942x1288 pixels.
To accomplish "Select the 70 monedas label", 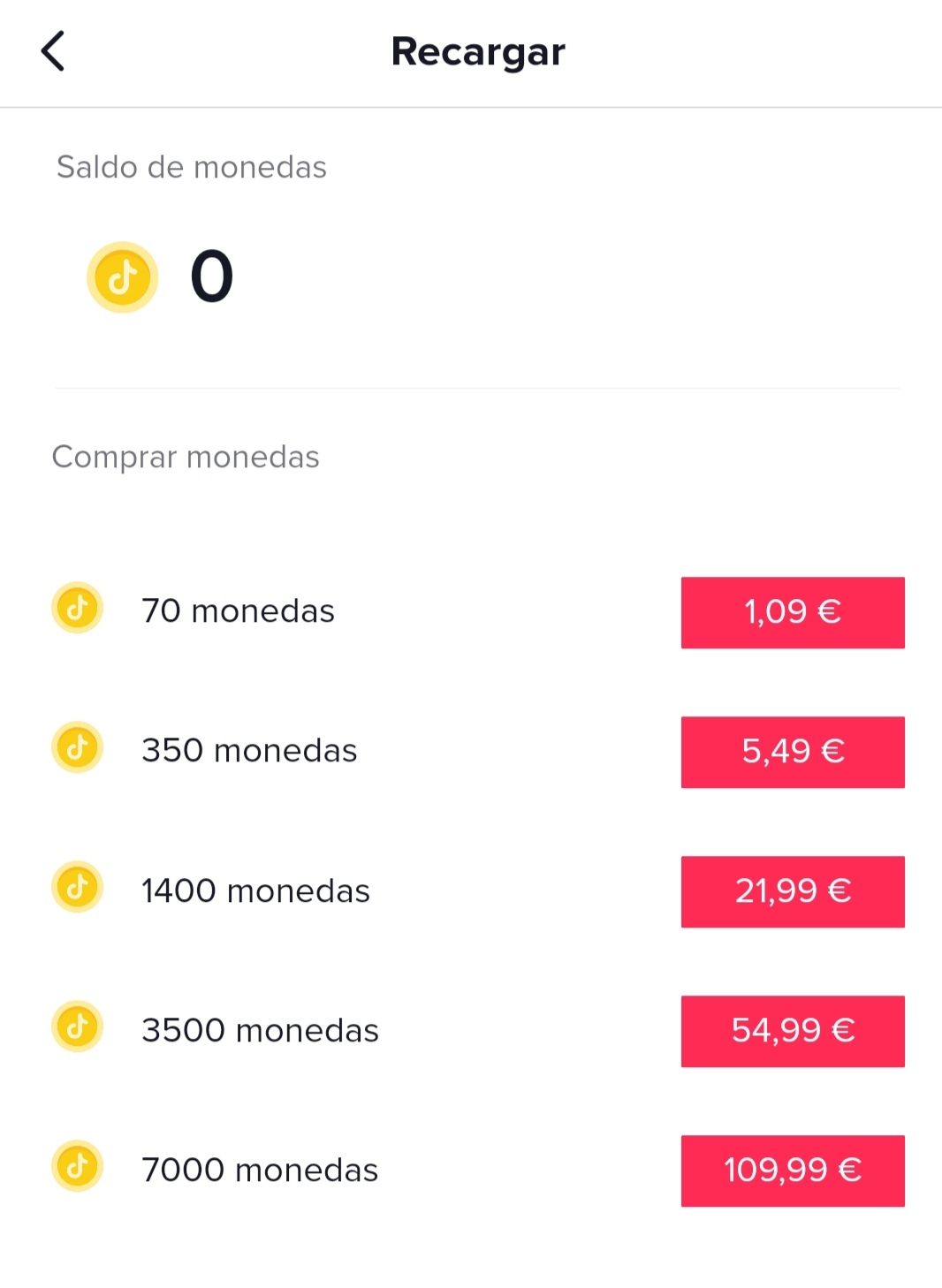I will coord(239,611).
